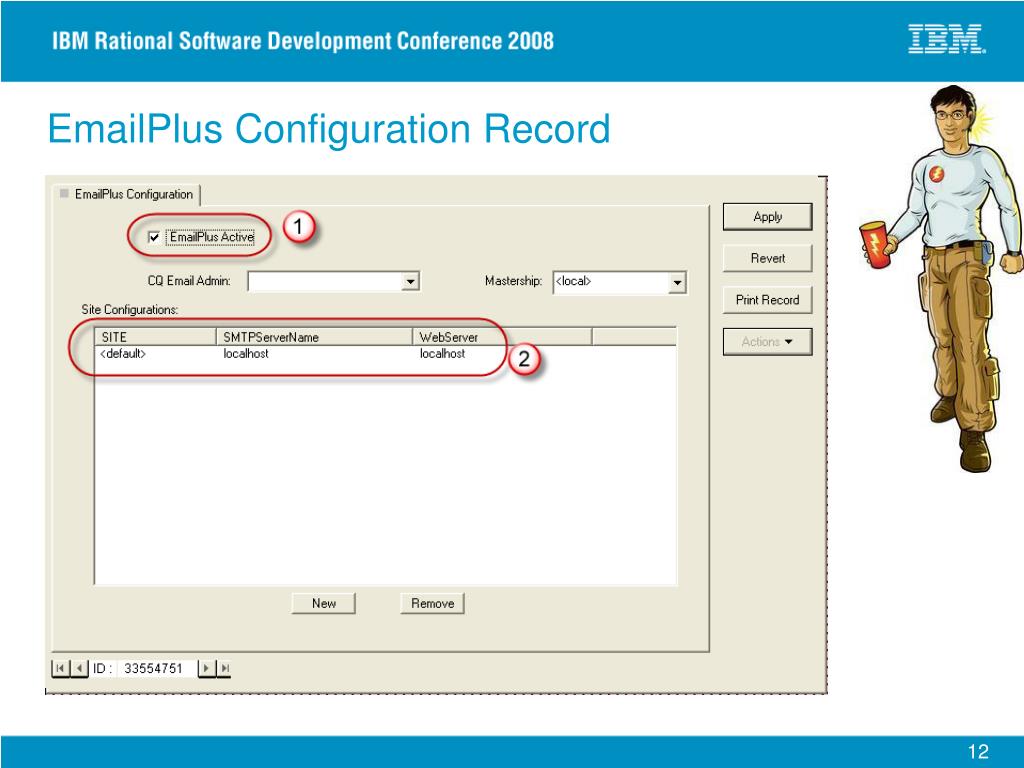The height and width of the screenshot is (768, 1024).
Task: Click the Apply button
Action: tap(767, 217)
